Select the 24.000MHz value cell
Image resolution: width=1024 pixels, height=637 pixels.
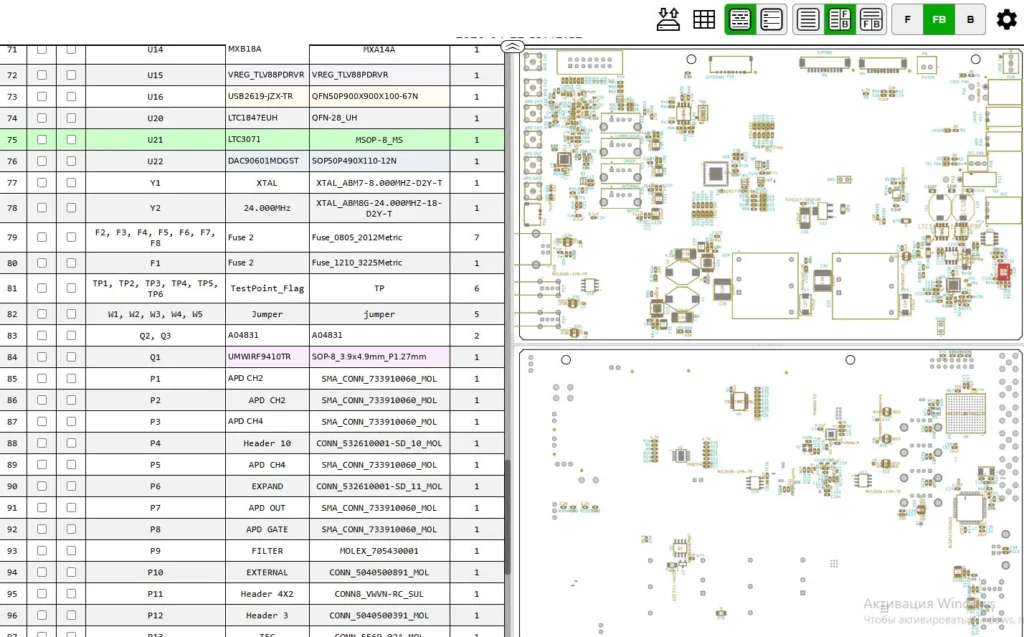pyautogui.click(x=267, y=208)
